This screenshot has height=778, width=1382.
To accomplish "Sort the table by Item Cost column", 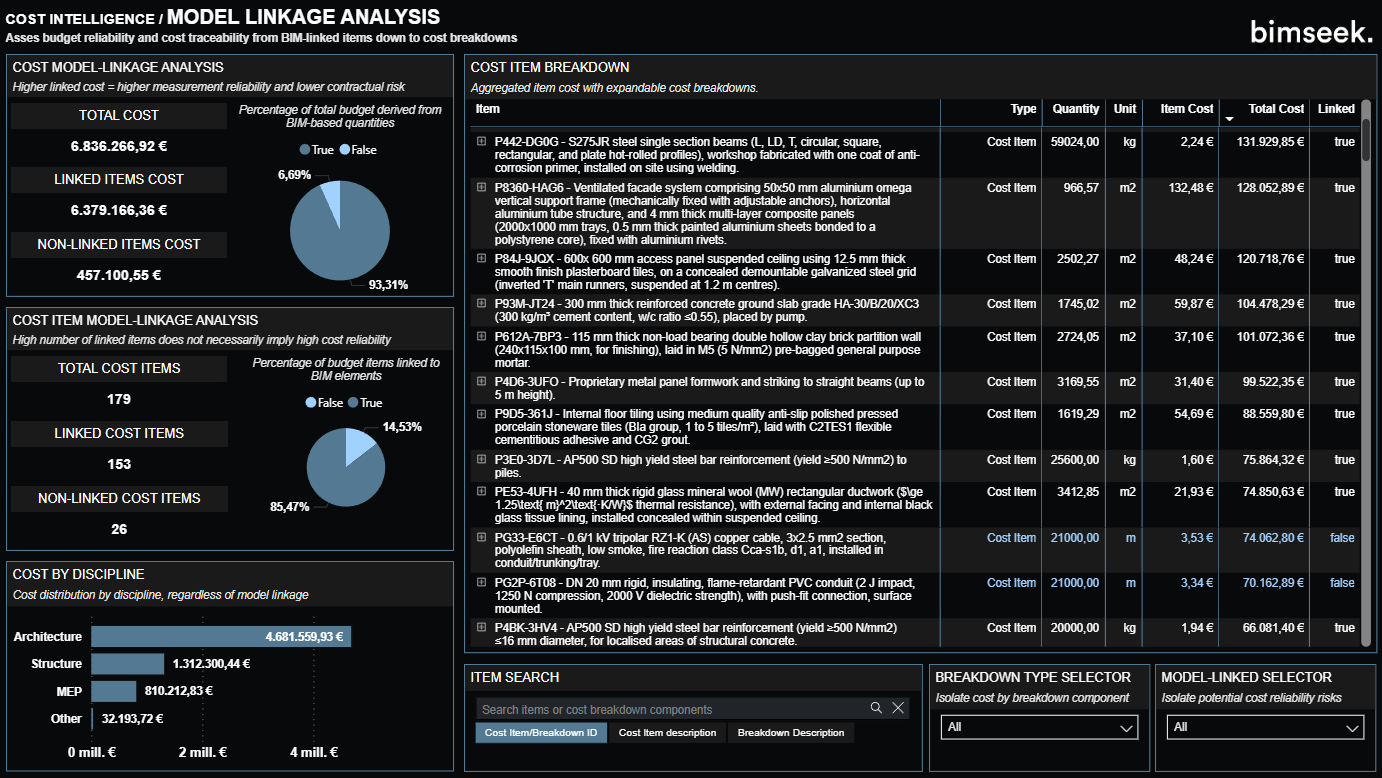I will pos(1186,109).
